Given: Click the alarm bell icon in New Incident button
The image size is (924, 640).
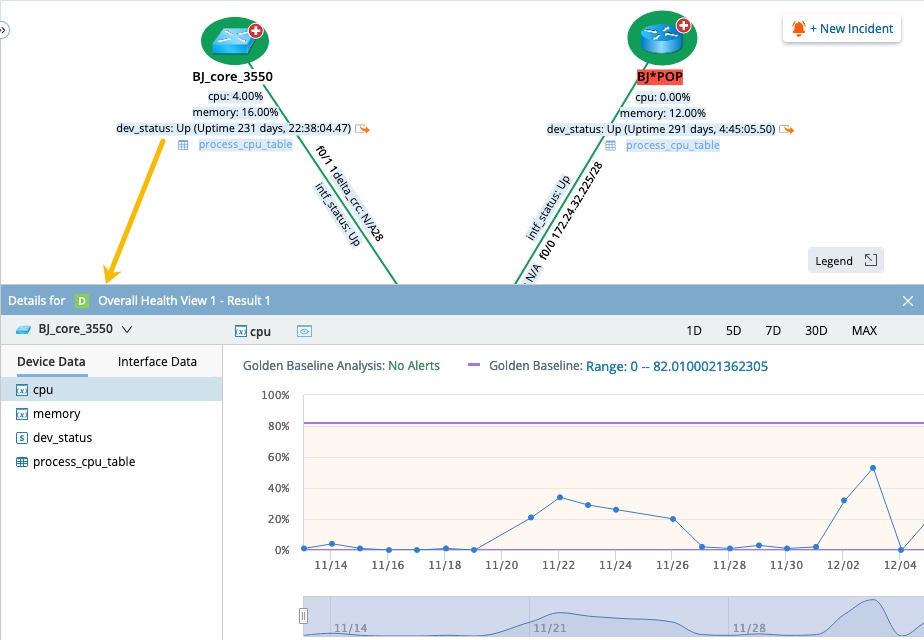Looking at the screenshot, I should [797, 28].
